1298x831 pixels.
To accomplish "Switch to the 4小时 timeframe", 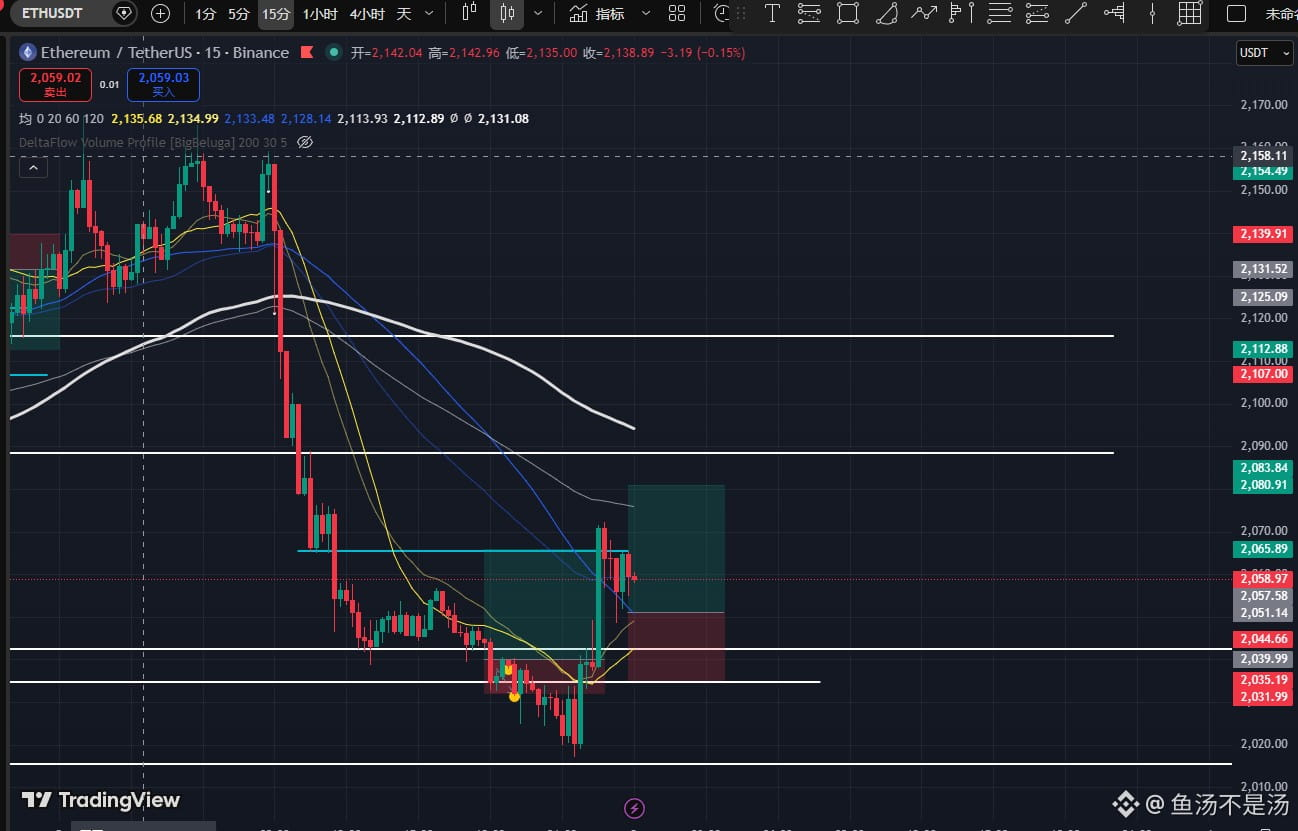I will tap(367, 14).
